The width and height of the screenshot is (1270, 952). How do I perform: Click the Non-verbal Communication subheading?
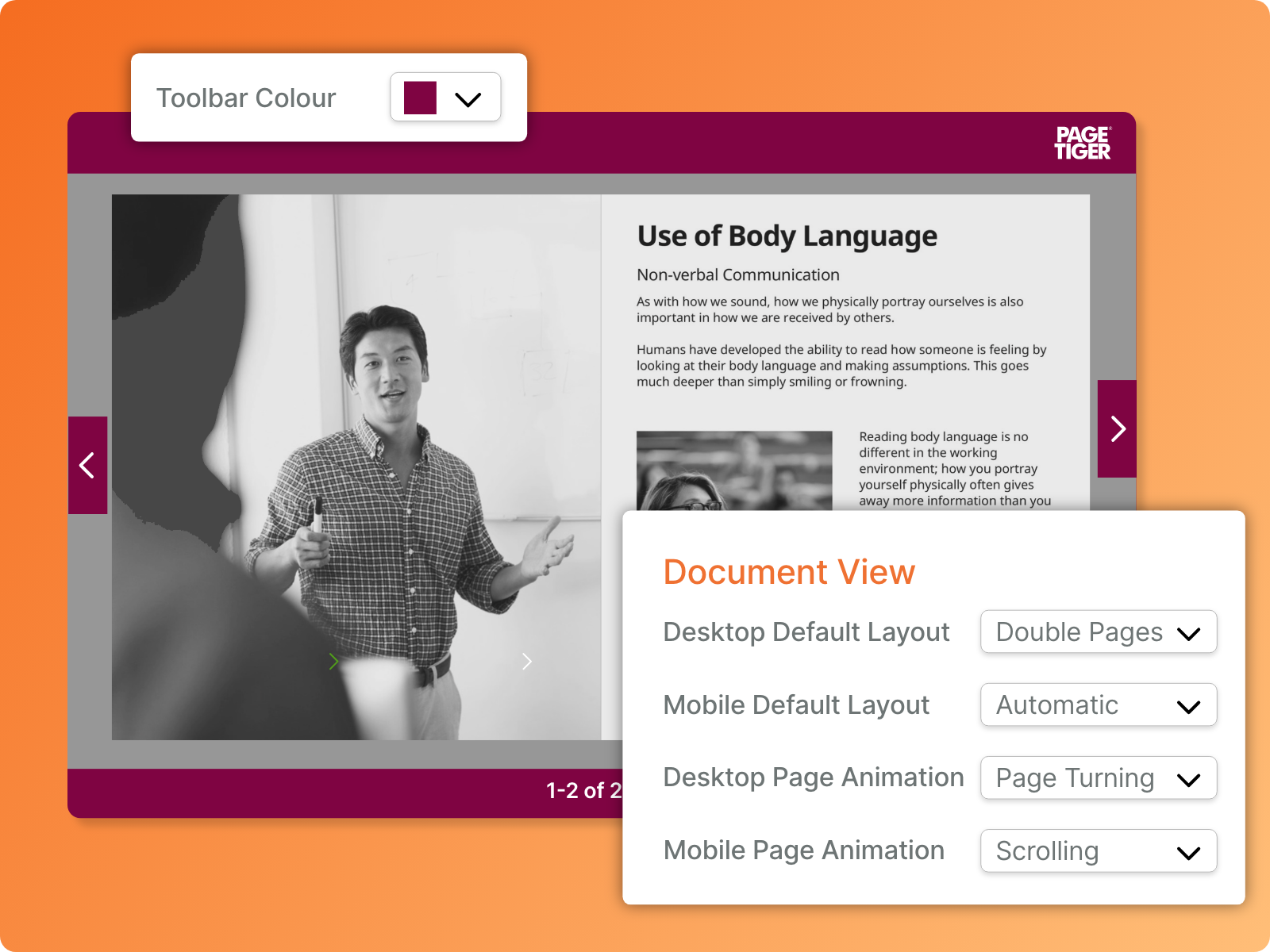click(738, 274)
